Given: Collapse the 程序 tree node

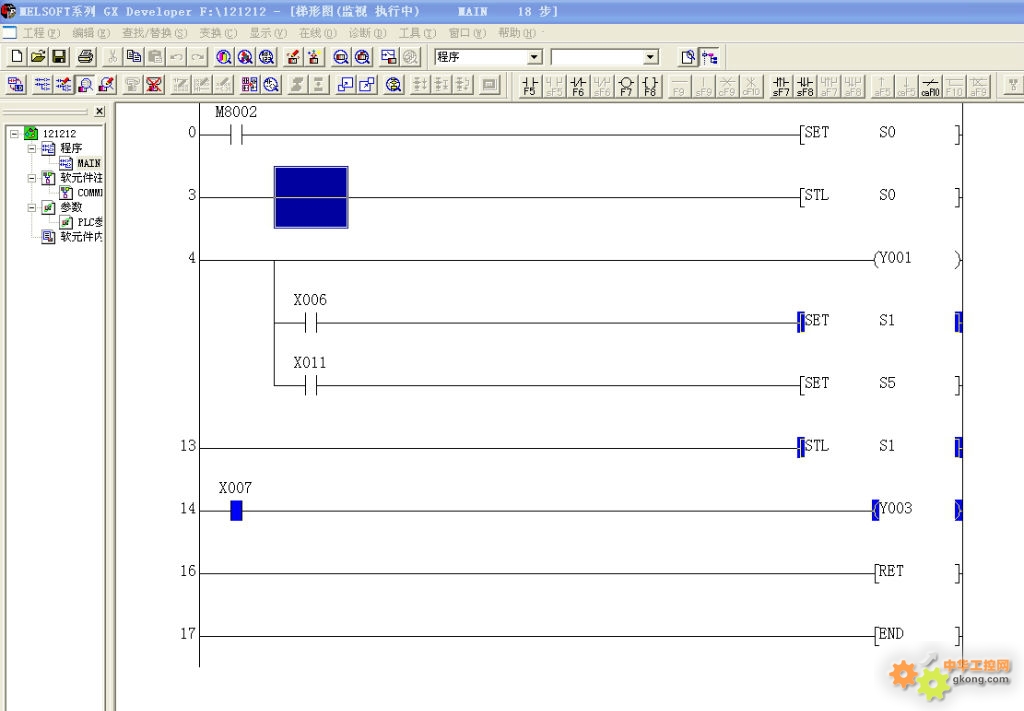Looking at the screenshot, I should tap(31, 148).
